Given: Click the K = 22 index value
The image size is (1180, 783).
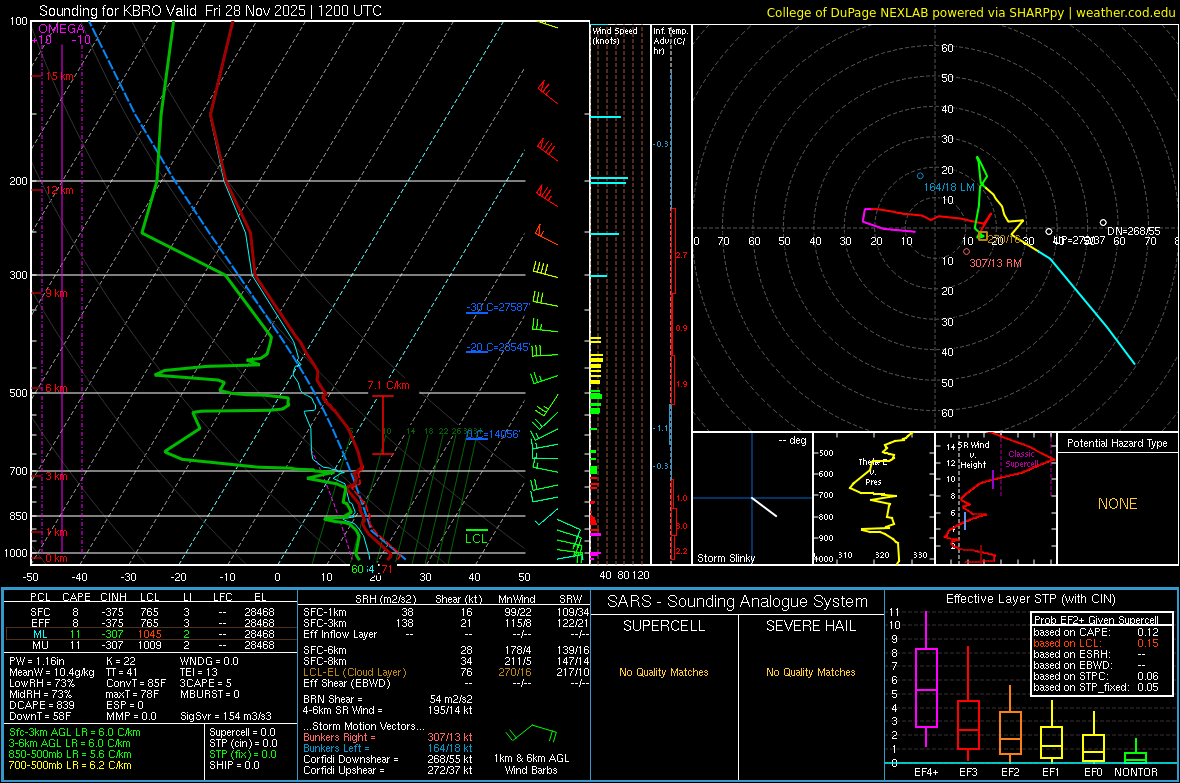Looking at the screenshot, I should point(121,661).
